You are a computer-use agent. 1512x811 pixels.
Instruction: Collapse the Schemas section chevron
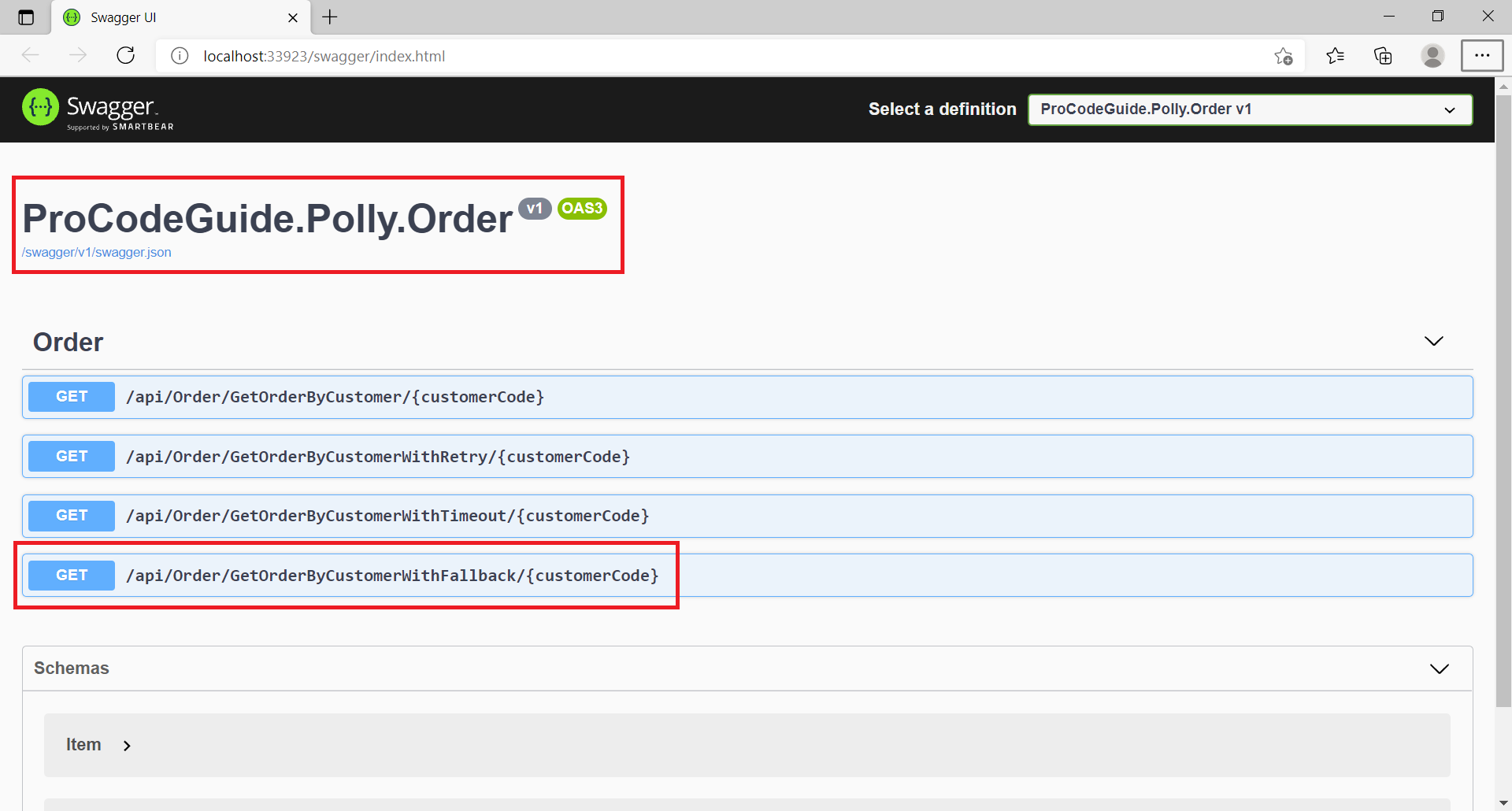click(1439, 668)
